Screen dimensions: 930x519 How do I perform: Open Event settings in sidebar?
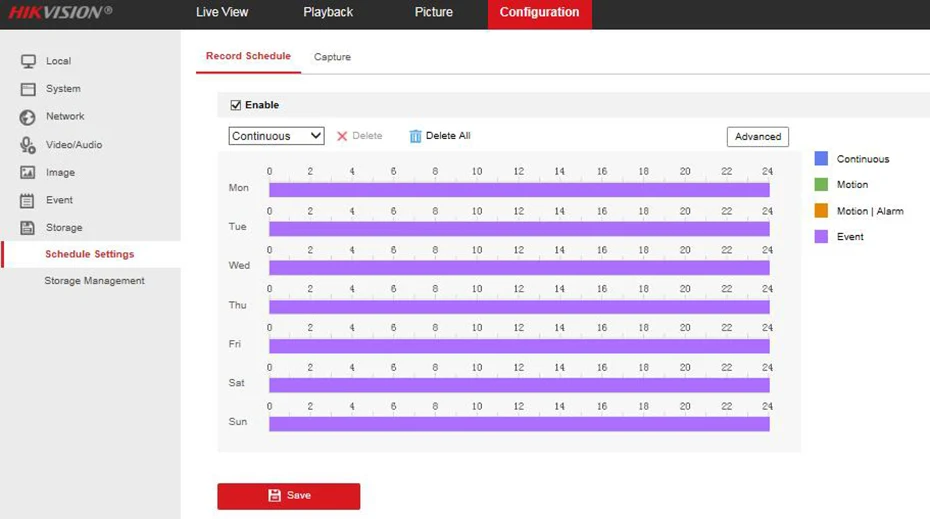pos(59,200)
